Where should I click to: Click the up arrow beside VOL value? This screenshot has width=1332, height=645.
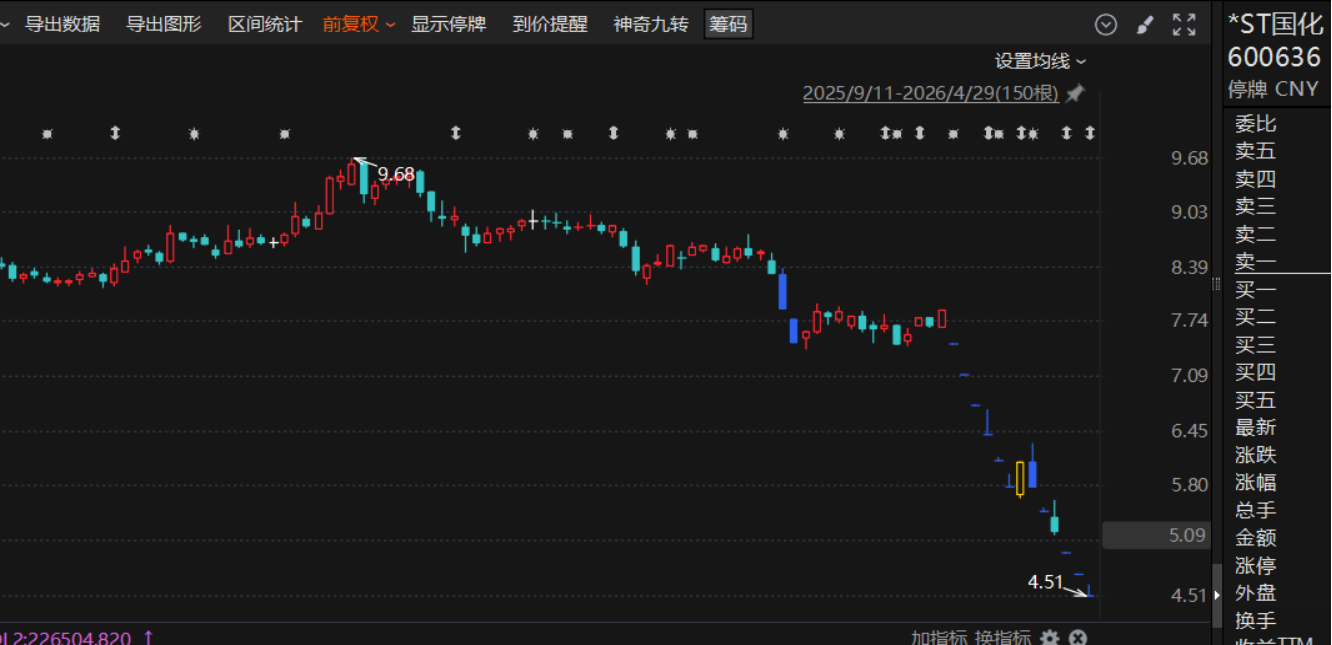click(x=149, y=638)
